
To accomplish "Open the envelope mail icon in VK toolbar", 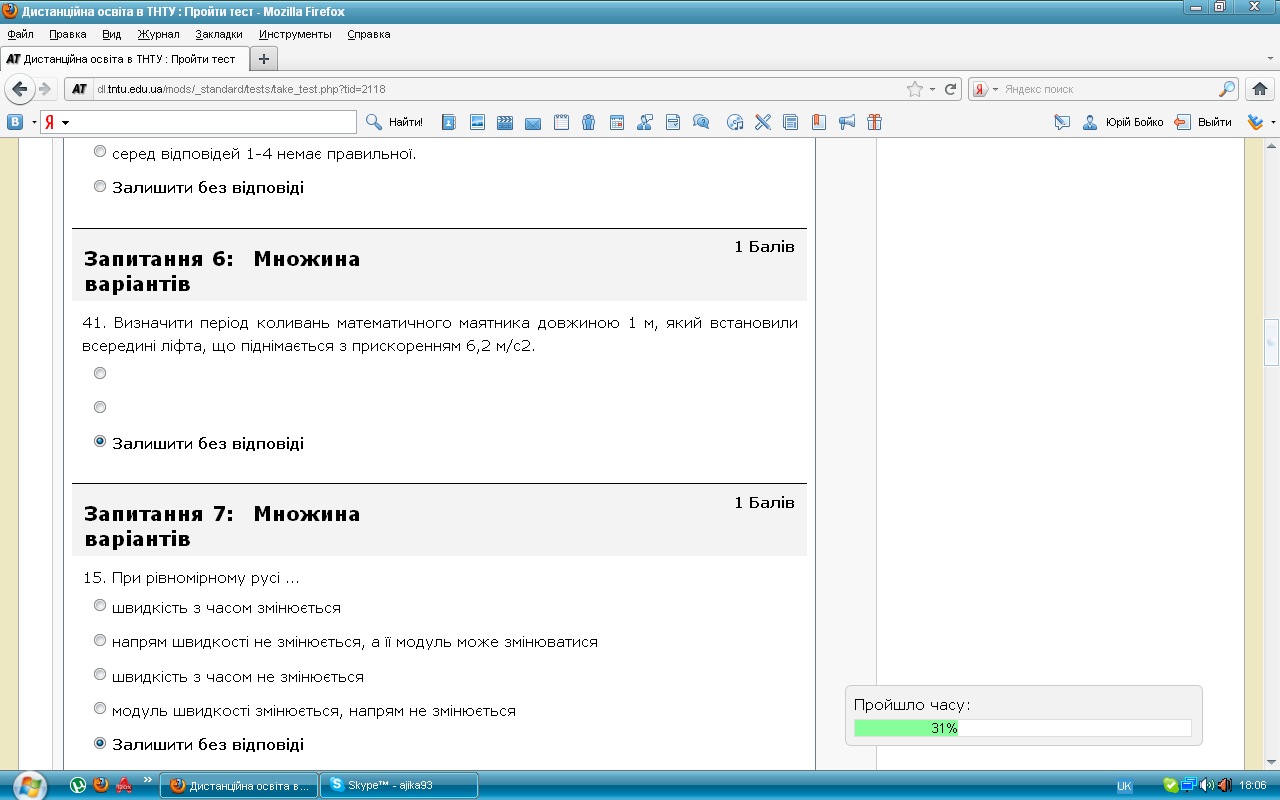I will pos(533,123).
